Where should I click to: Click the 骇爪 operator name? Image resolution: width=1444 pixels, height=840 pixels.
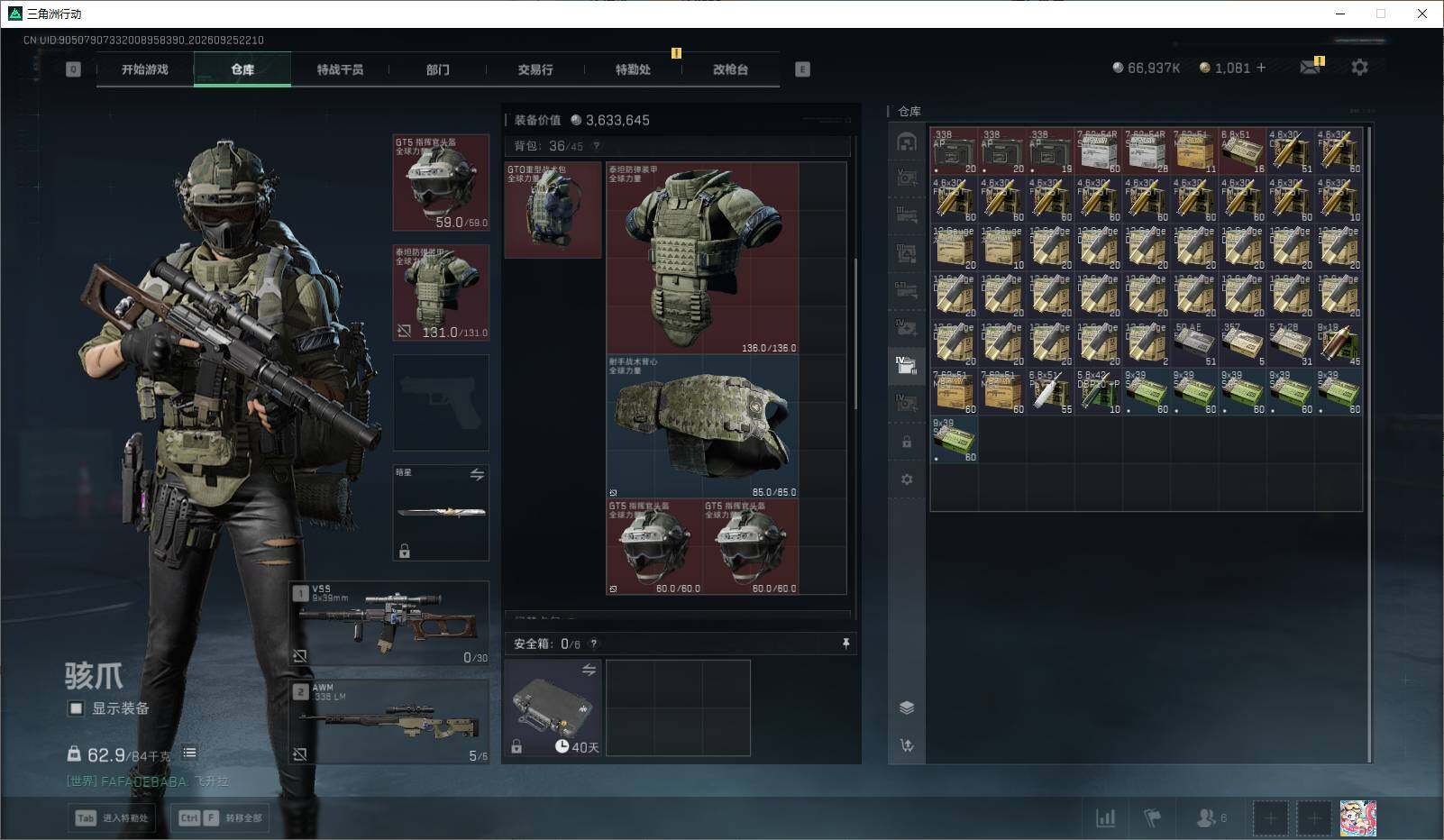pyautogui.click(x=94, y=675)
